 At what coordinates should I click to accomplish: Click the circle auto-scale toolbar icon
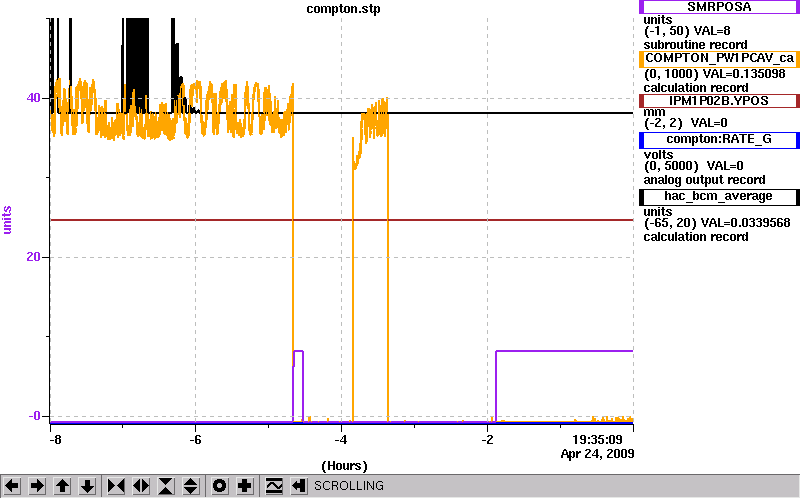[x=220, y=486]
